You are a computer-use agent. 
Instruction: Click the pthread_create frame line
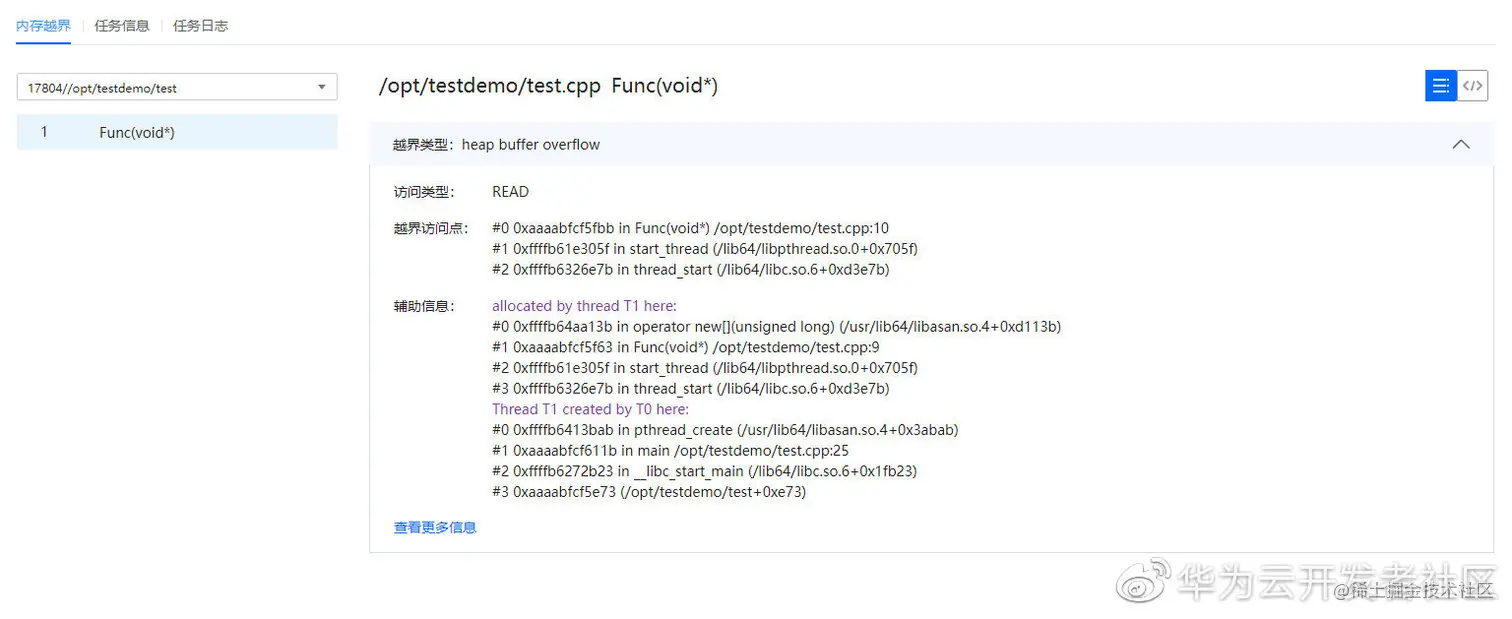[725, 430]
